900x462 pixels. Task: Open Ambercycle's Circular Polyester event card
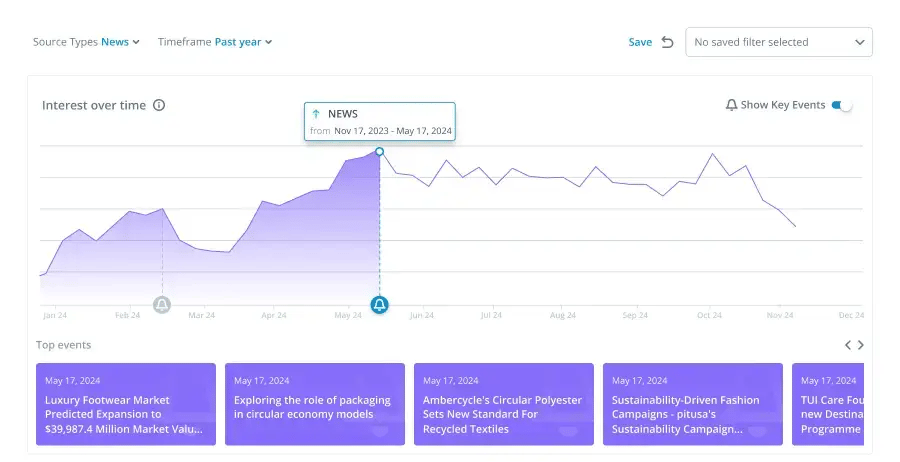[x=503, y=404]
